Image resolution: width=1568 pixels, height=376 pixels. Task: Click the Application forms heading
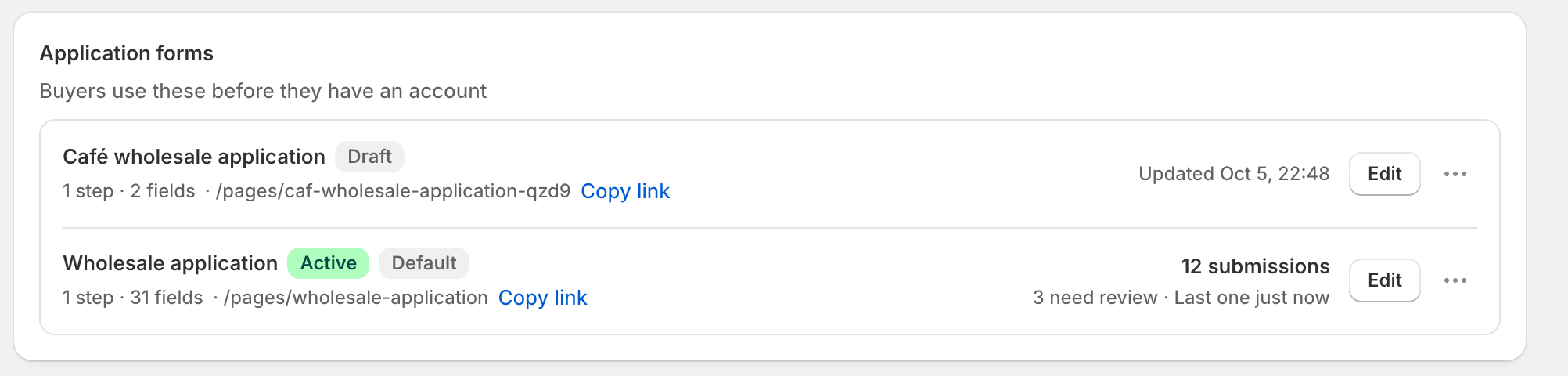[127, 53]
